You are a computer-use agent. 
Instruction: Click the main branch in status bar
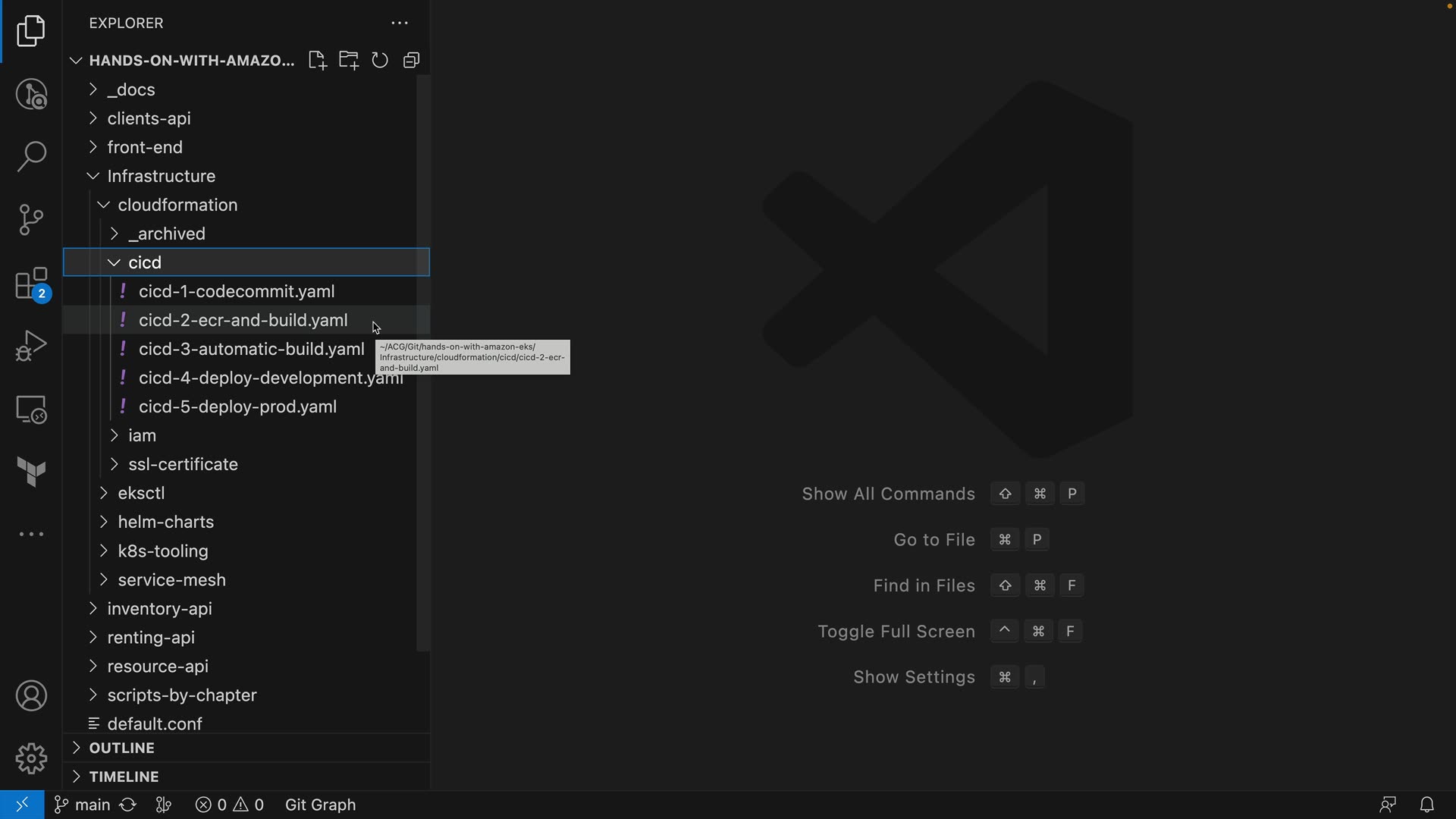[x=83, y=805]
